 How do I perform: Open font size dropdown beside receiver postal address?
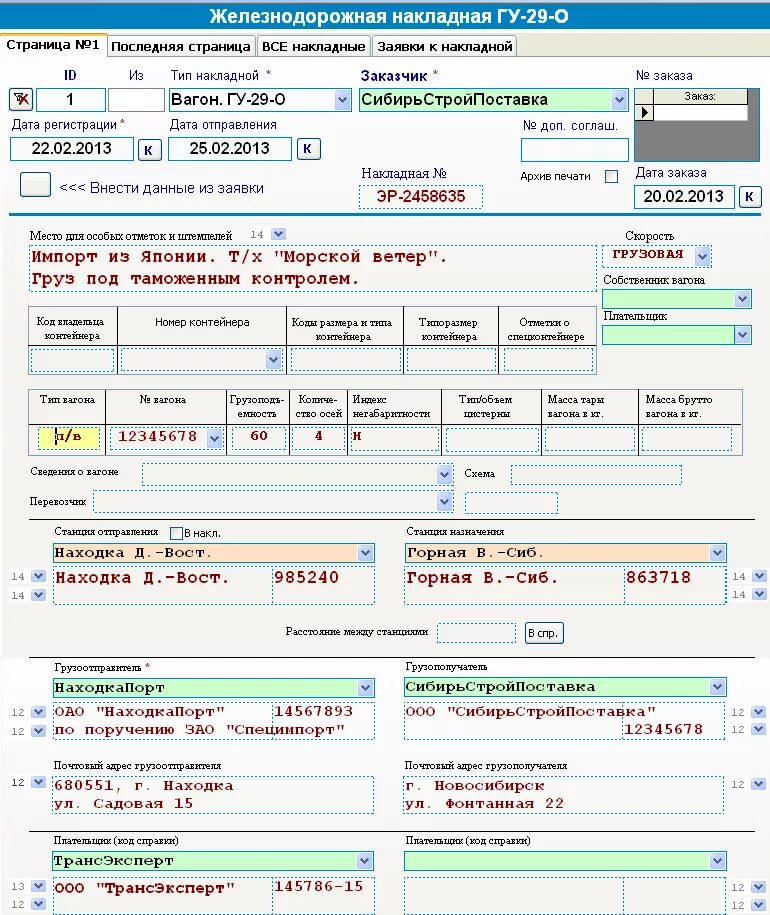click(x=758, y=784)
